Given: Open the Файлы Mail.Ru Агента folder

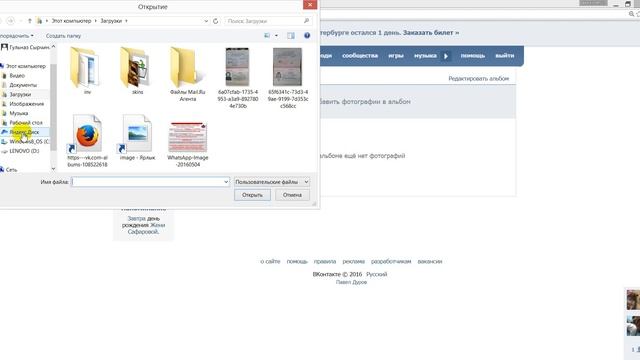Looking at the screenshot, I should click(x=187, y=73).
